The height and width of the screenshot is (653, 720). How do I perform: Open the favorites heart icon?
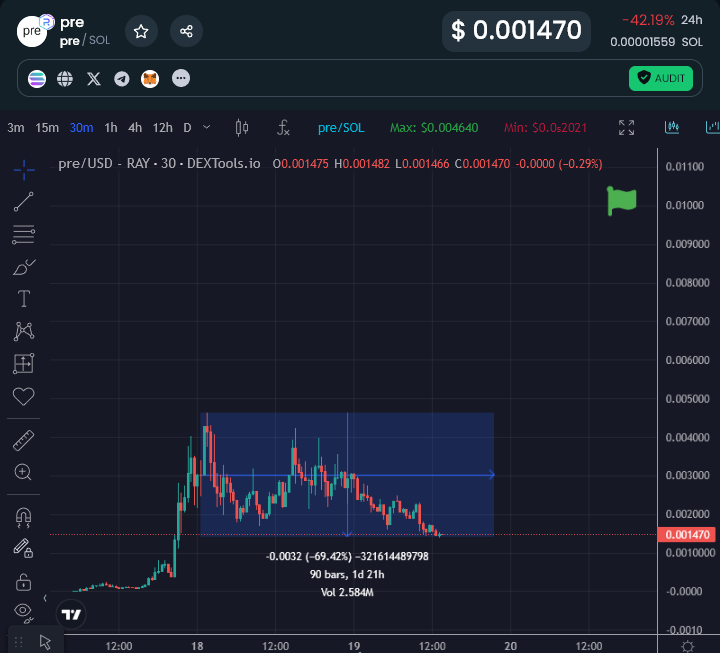tap(23, 396)
